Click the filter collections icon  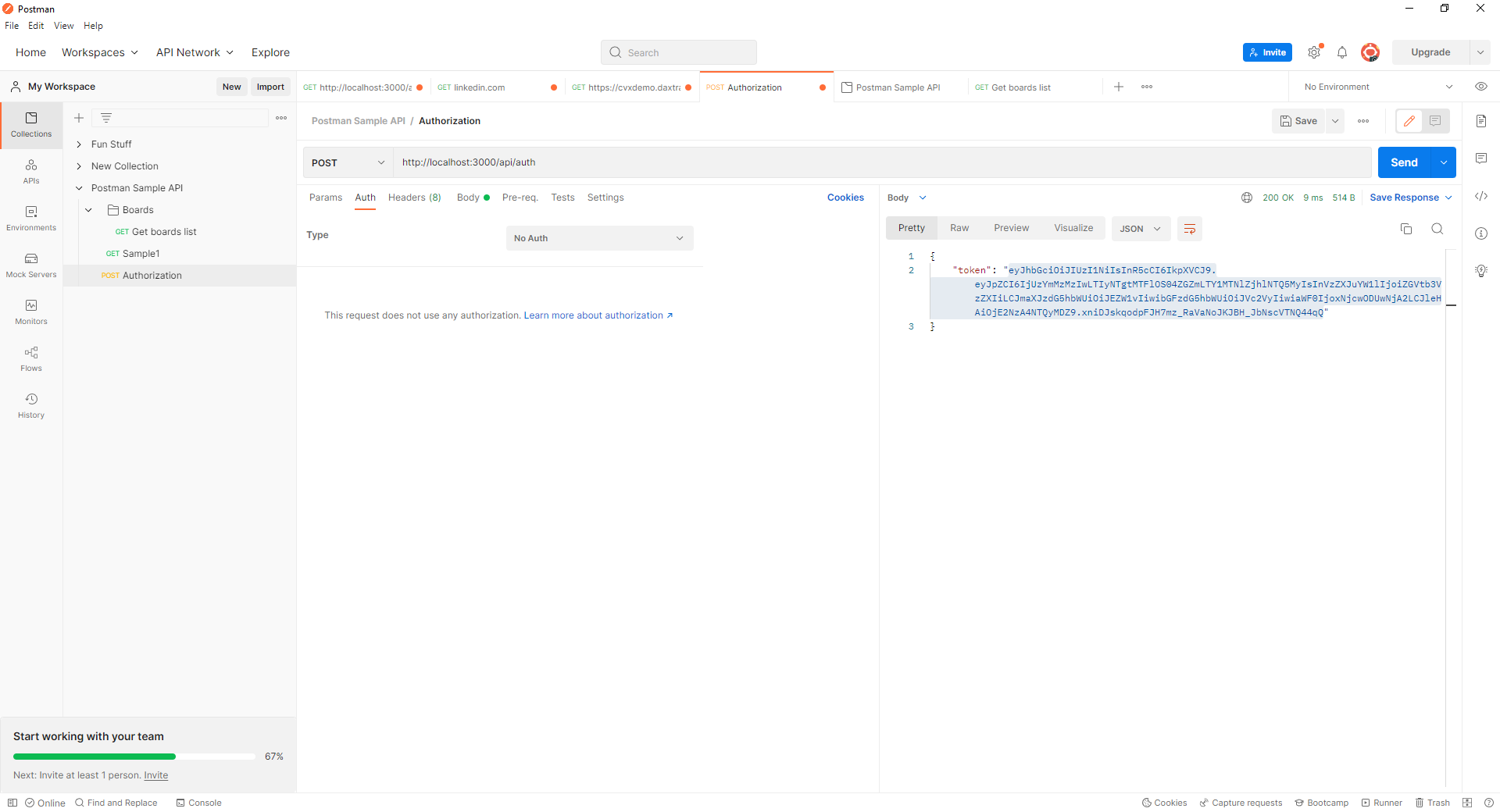(106, 118)
